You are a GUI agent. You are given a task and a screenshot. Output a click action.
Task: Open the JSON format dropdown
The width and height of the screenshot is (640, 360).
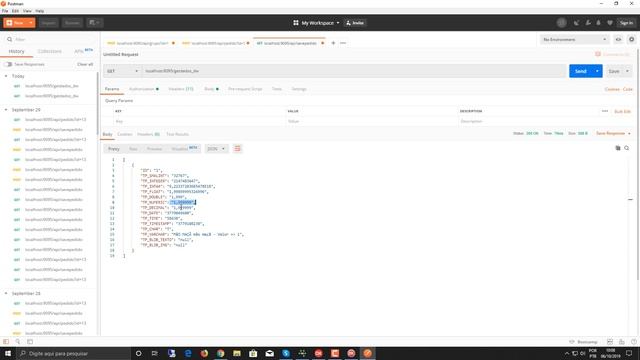(x=216, y=149)
